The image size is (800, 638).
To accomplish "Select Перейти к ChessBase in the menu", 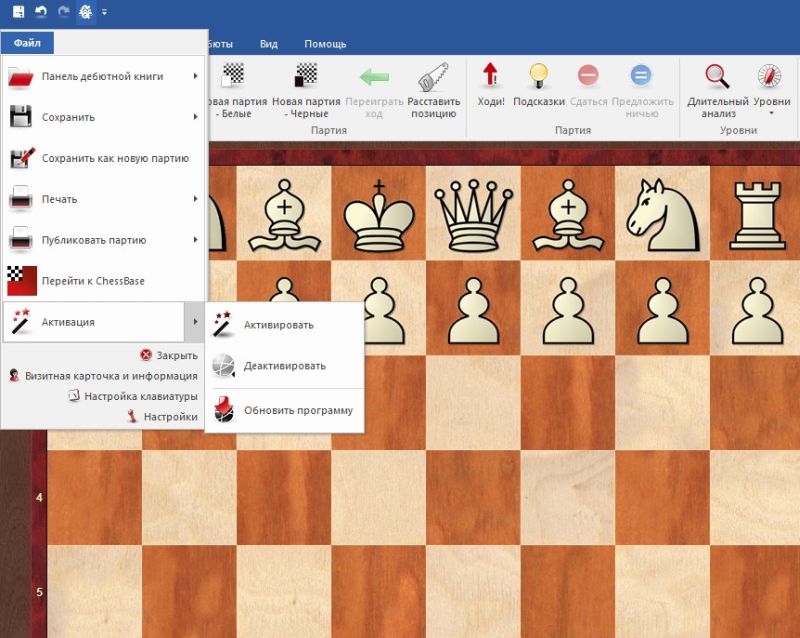I will coord(93,281).
